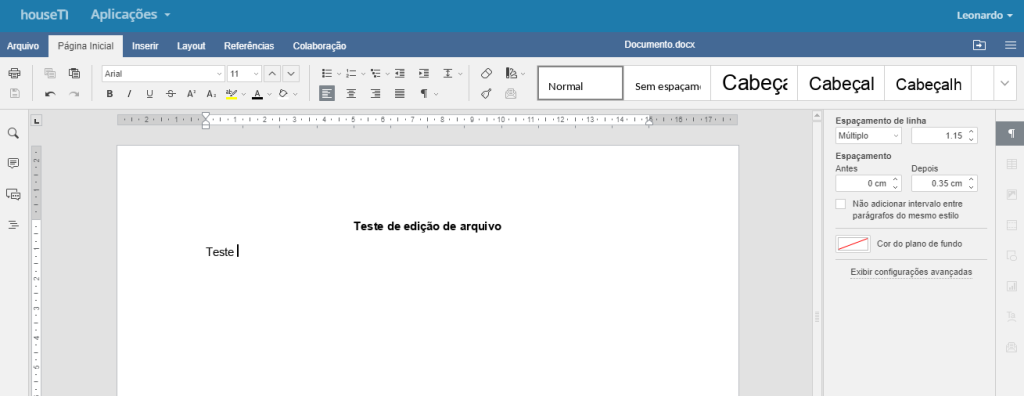1024x396 pixels.
Task: Decrease paragraph indent
Action: click(400, 73)
